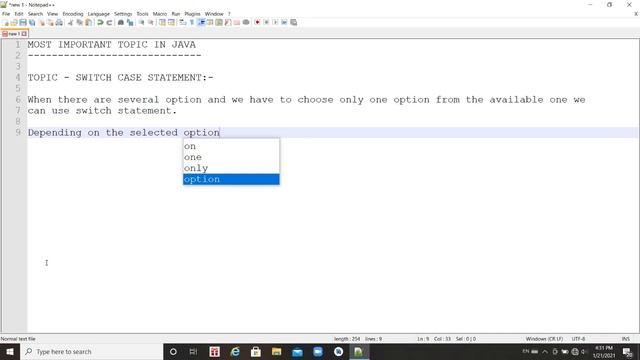Open the ? help menu
The image size is (640, 360).
point(229,14)
